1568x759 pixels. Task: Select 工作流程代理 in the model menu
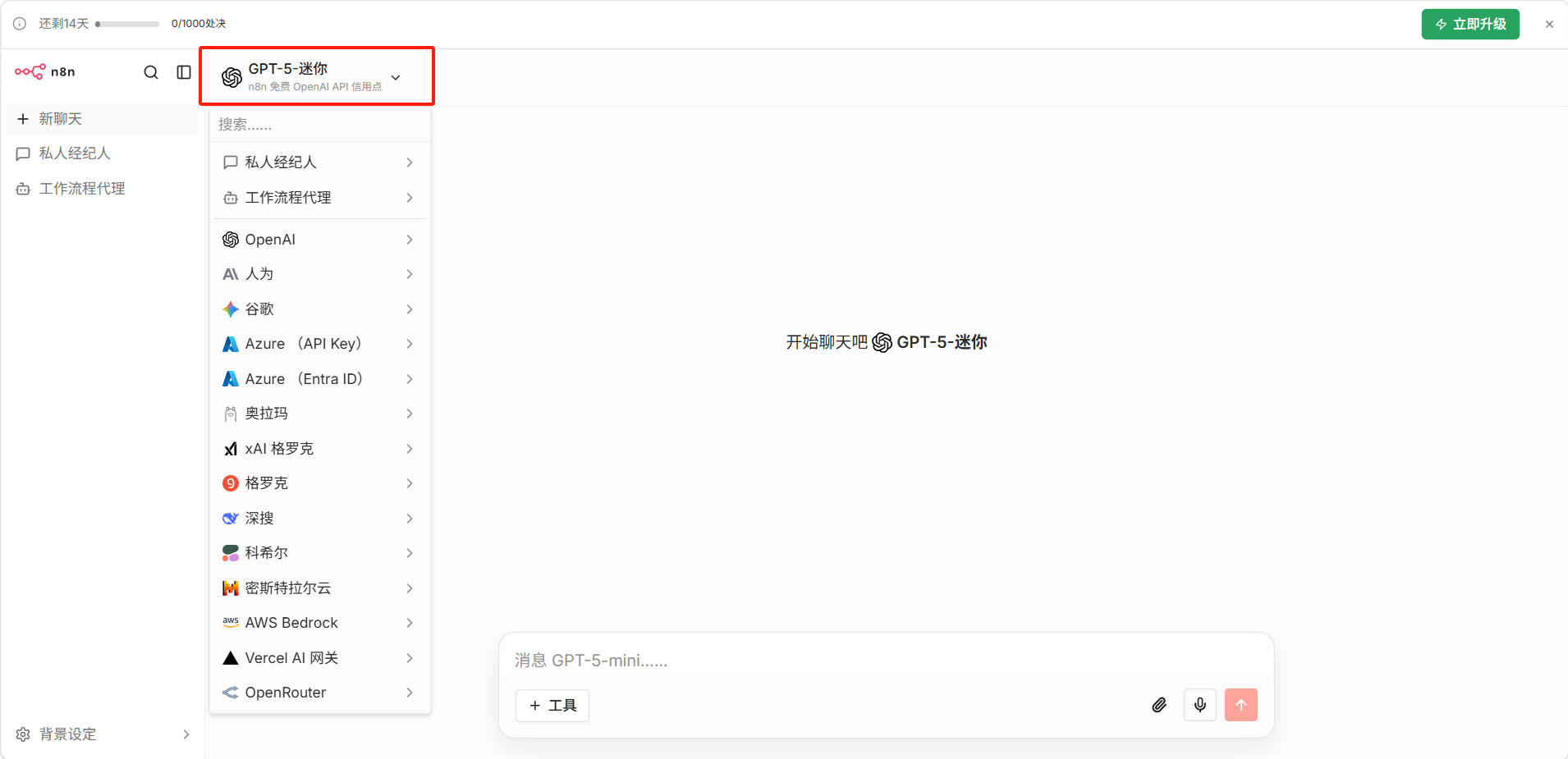[319, 198]
